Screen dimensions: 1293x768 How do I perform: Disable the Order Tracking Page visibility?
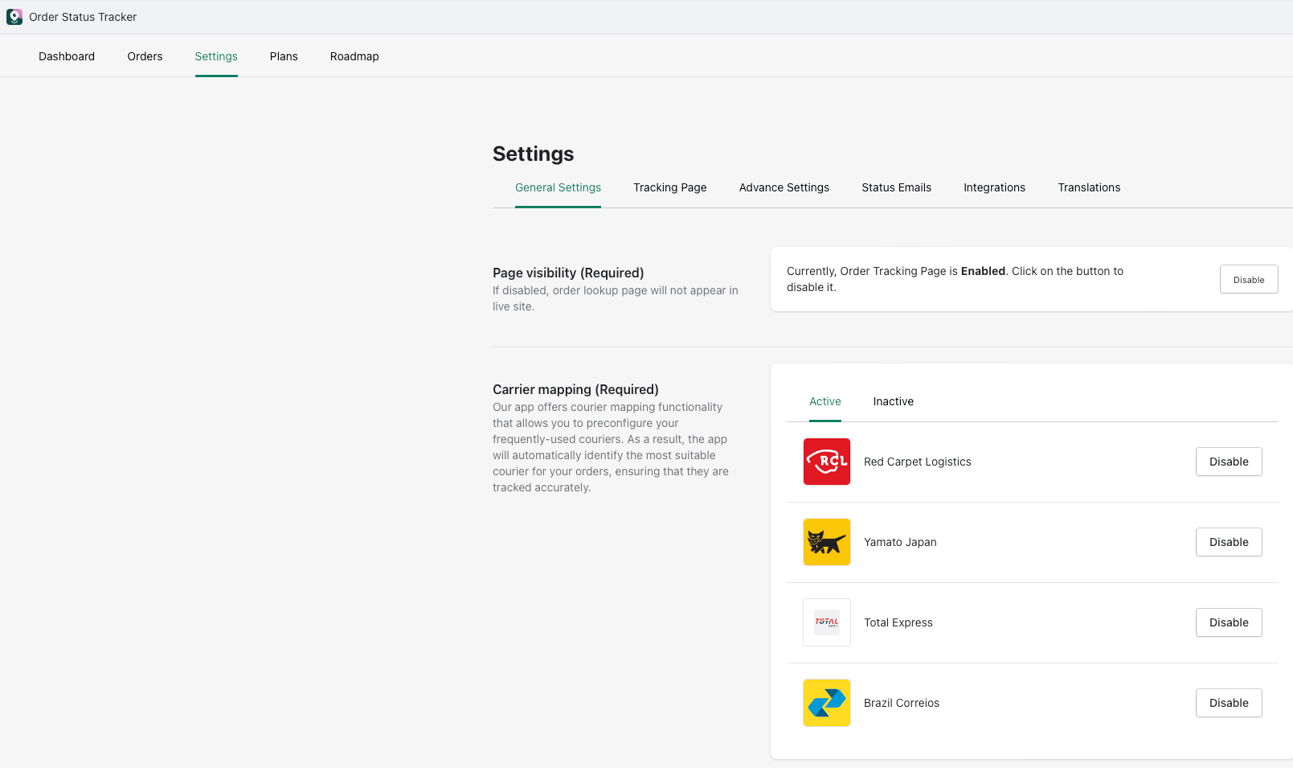[x=1248, y=279]
